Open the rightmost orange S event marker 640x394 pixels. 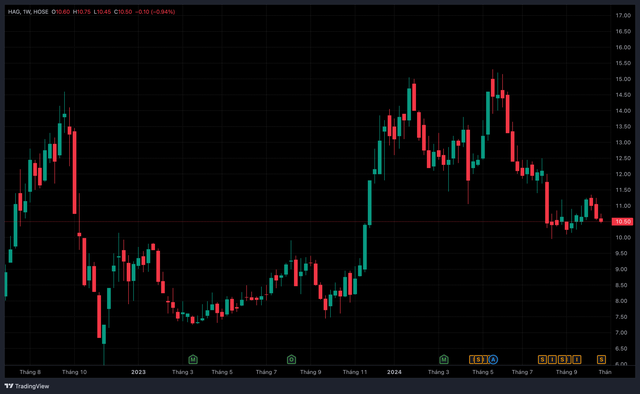coord(601,359)
